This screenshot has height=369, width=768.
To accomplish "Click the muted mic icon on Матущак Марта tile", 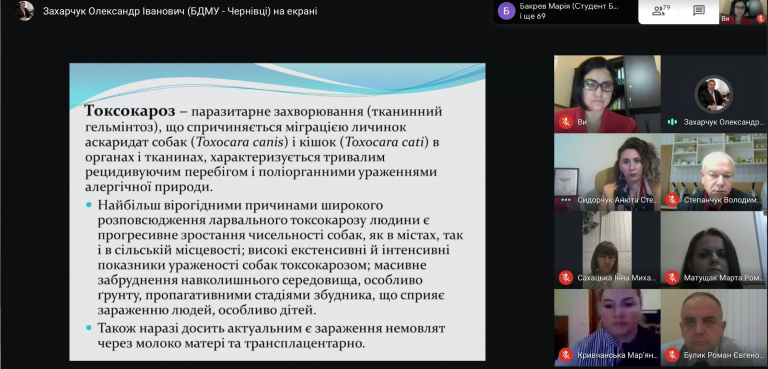I will point(672,278).
